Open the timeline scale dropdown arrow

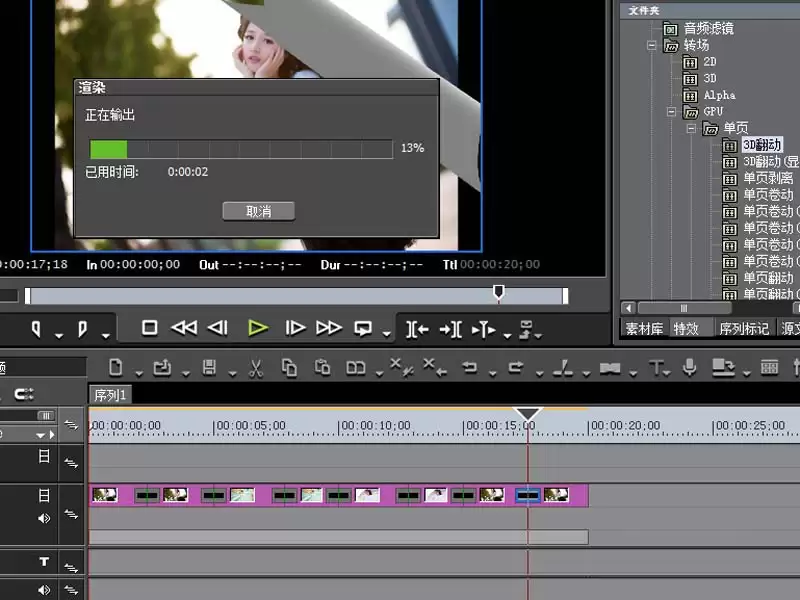click(40, 435)
